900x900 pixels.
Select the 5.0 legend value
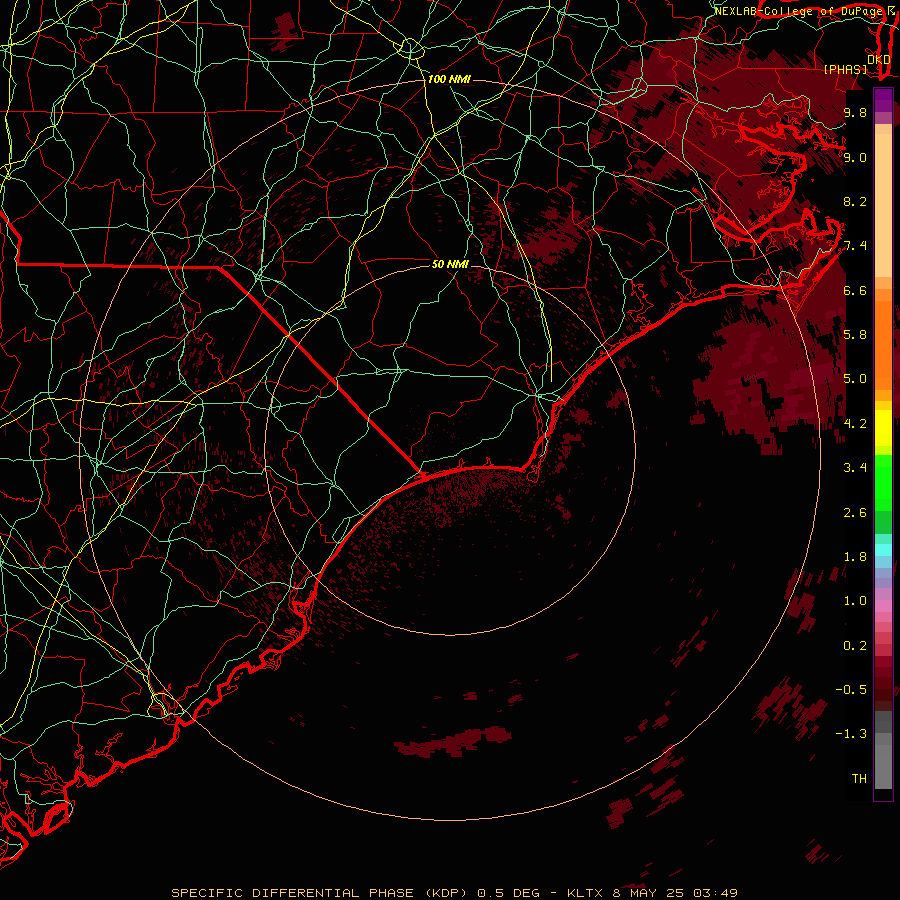coord(855,379)
